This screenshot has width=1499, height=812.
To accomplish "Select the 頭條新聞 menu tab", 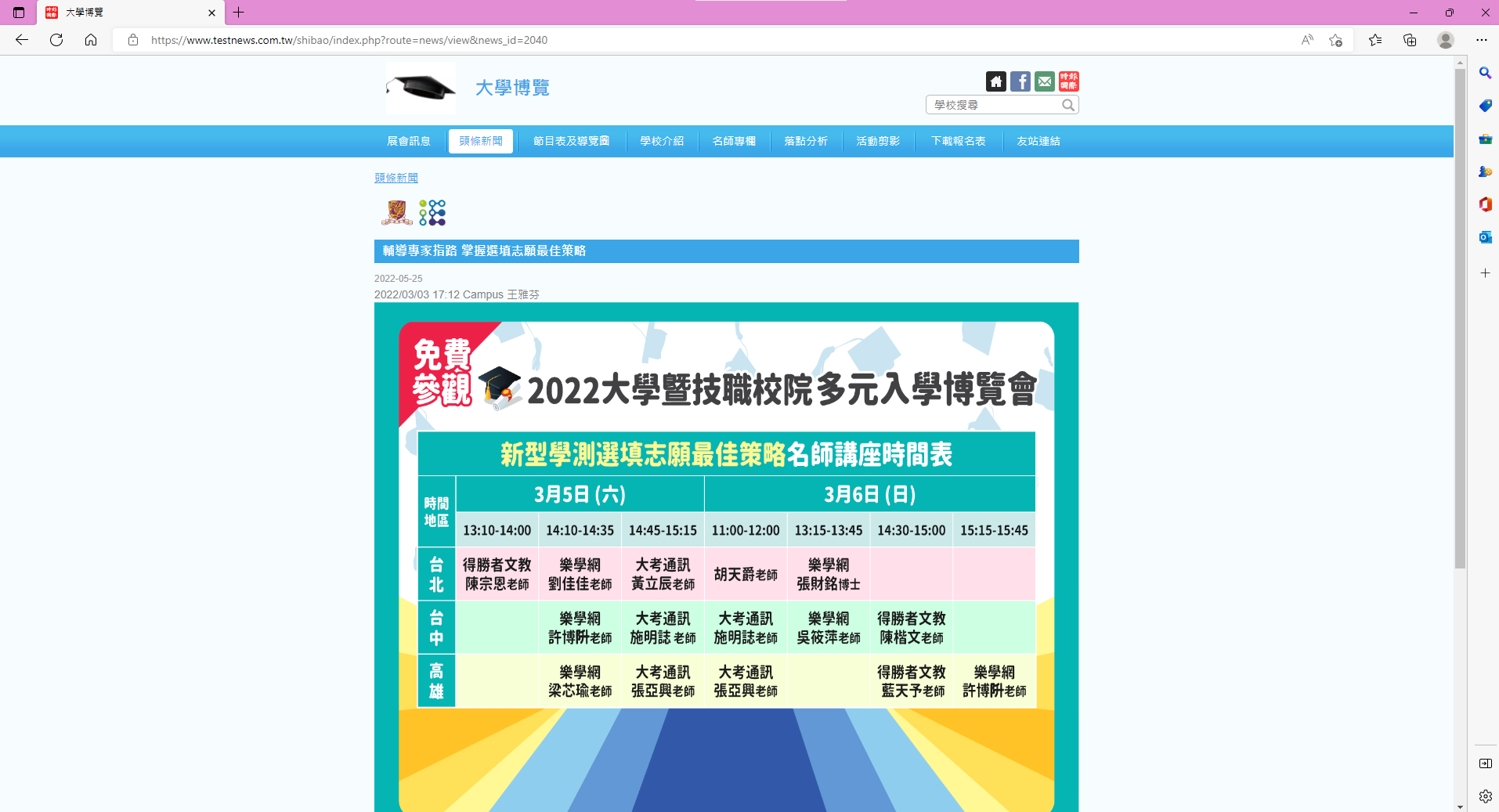I will pyautogui.click(x=481, y=141).
